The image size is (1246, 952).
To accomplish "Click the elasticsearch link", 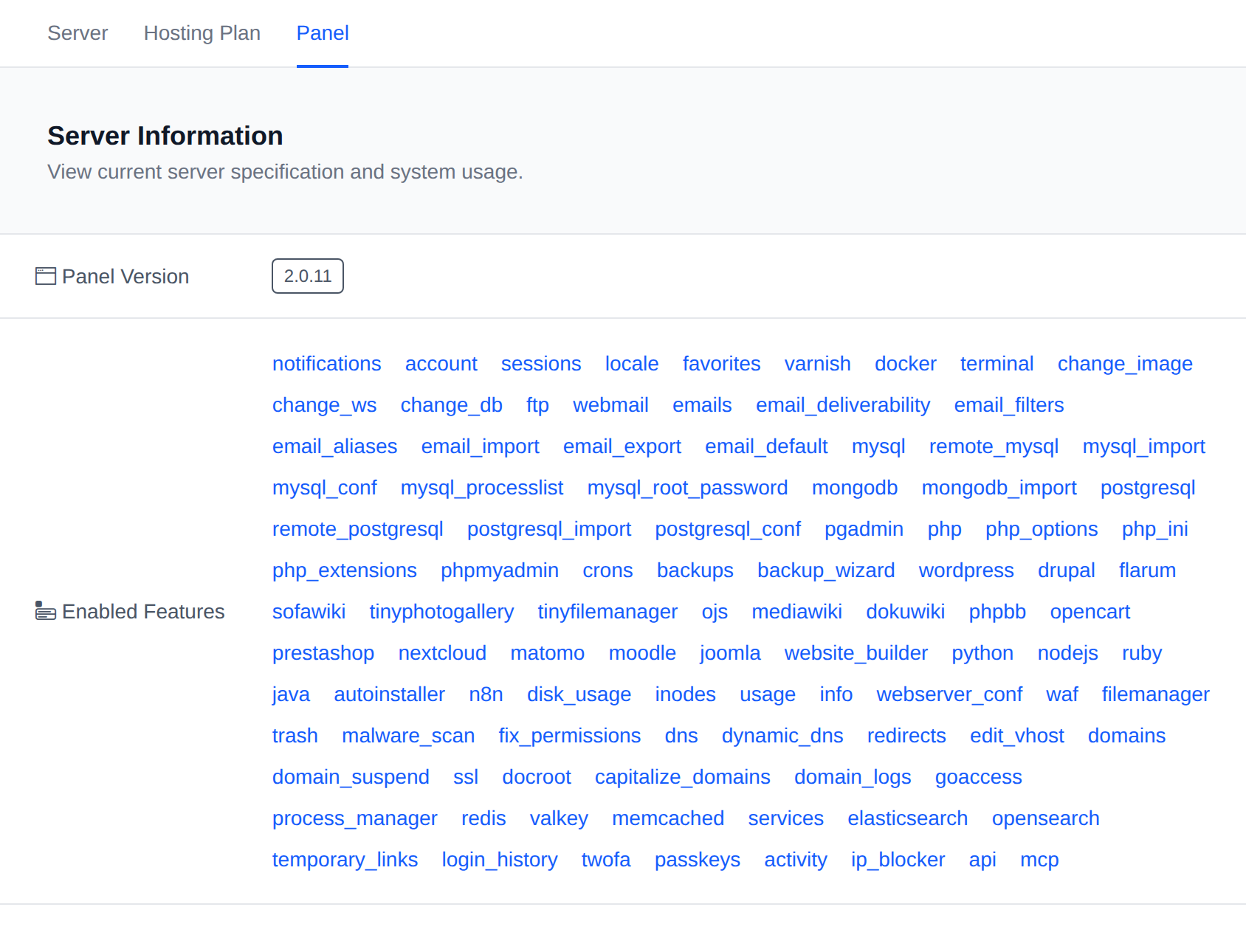I will (x=907, y=818).
